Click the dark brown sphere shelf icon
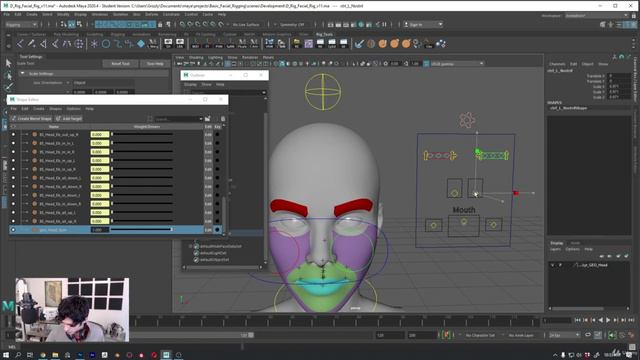 (x=371, y=43)
